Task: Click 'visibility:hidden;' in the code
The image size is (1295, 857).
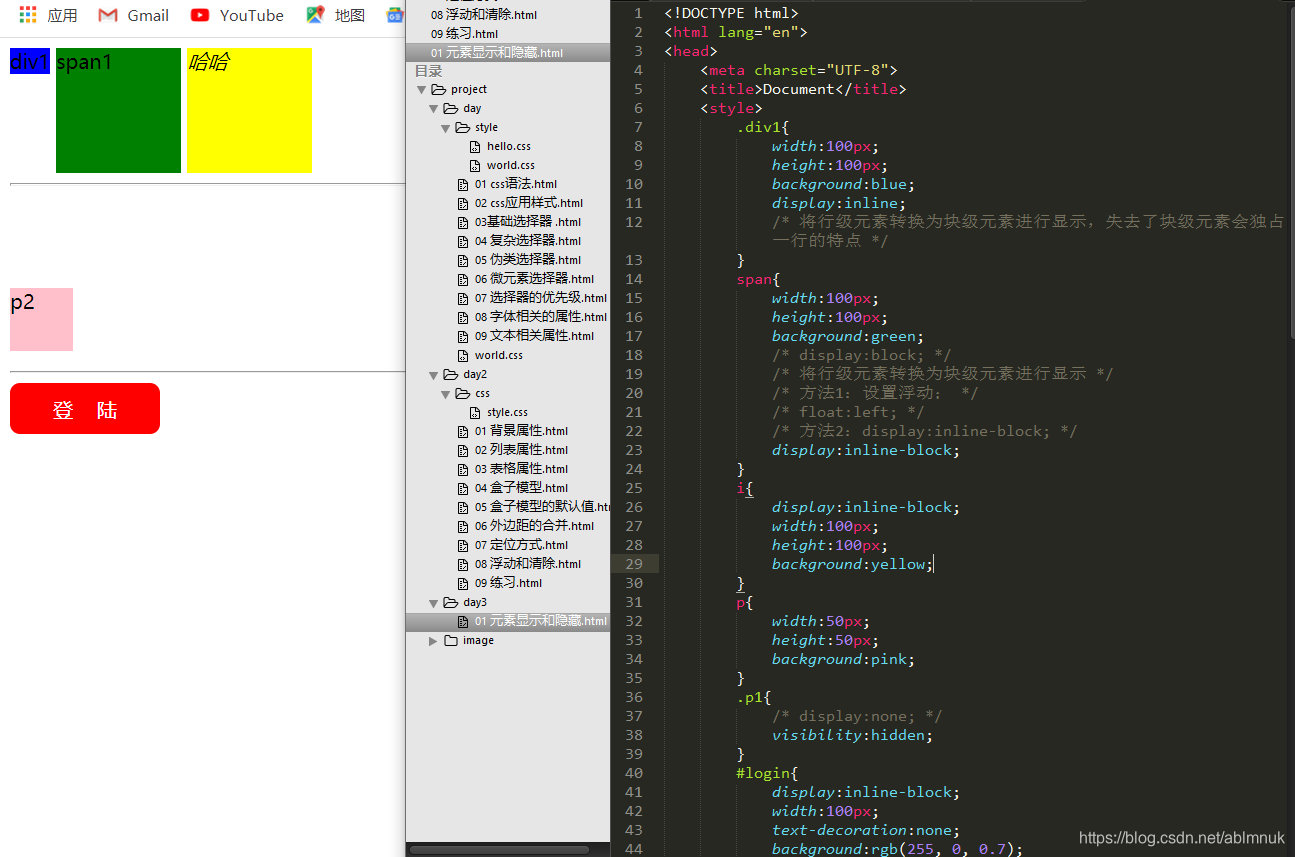Action: coord(852,735)
